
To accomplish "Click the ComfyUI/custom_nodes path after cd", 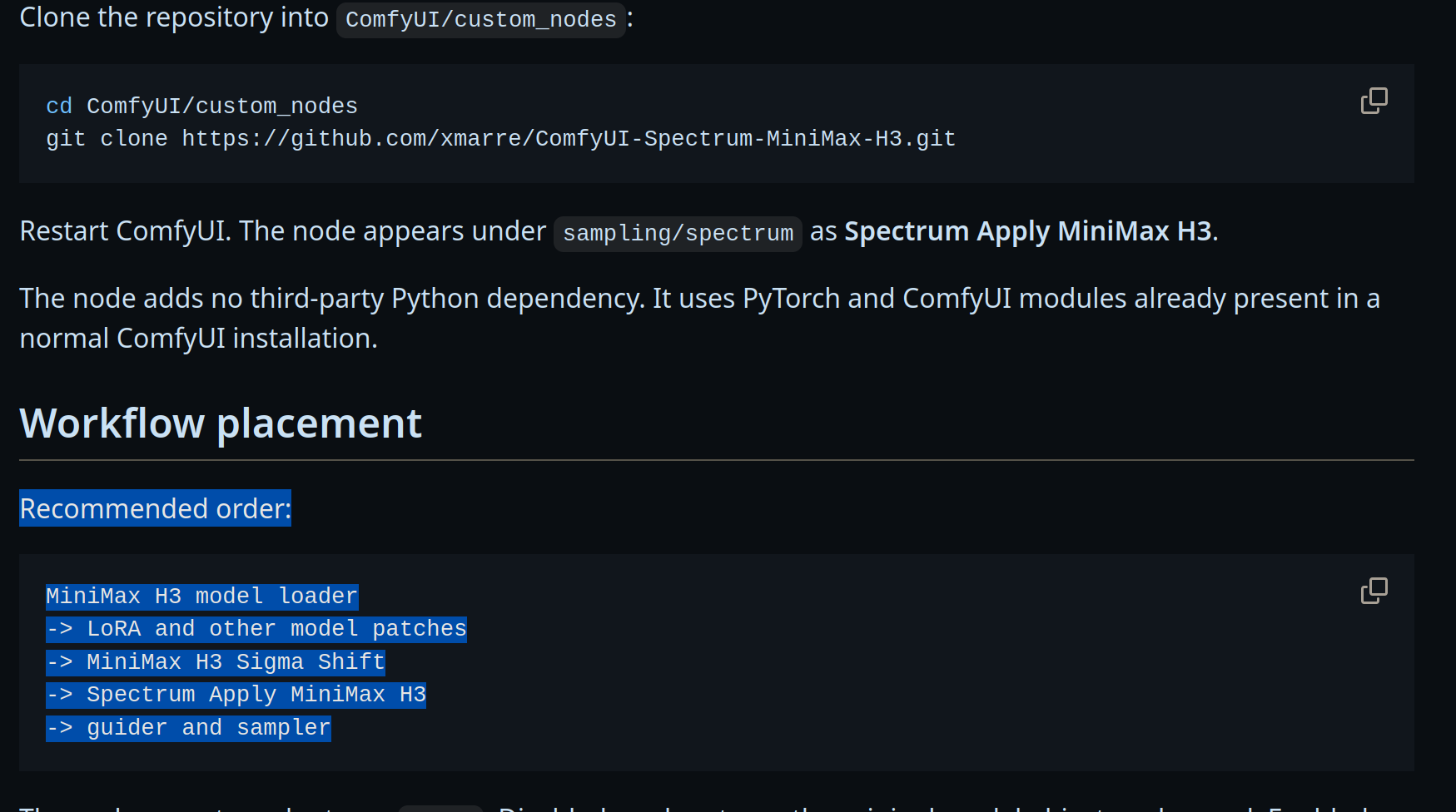I will pyautogui.click(x=222, y=106).
